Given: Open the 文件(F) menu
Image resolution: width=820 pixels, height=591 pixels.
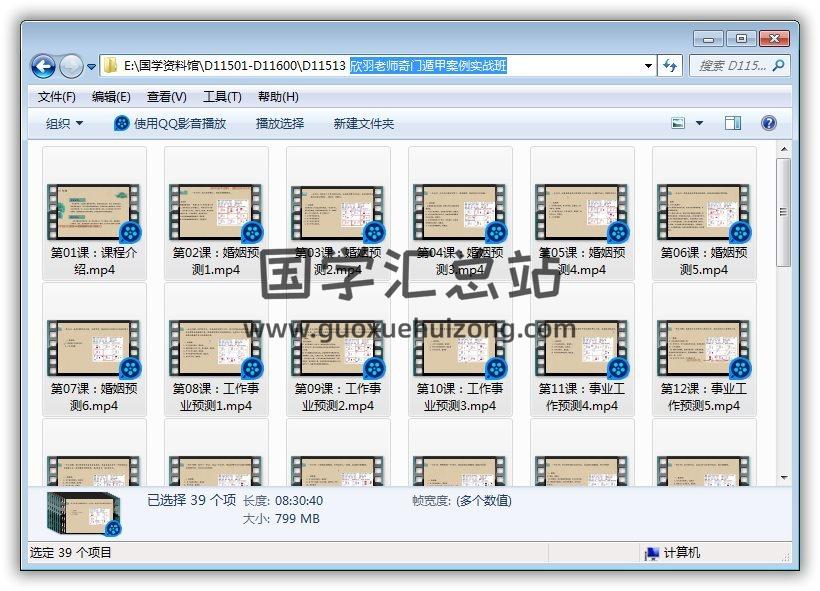Looking at the screenshot, I should [57, 97].
